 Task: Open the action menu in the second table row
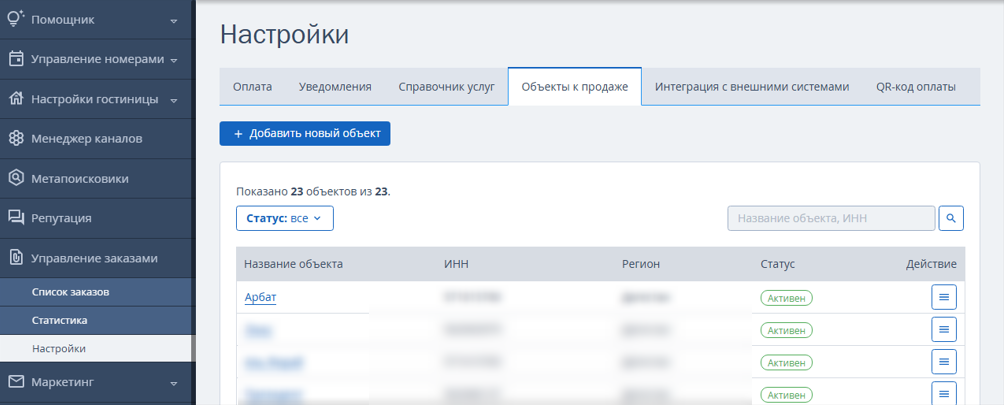[x=944, y=329]
